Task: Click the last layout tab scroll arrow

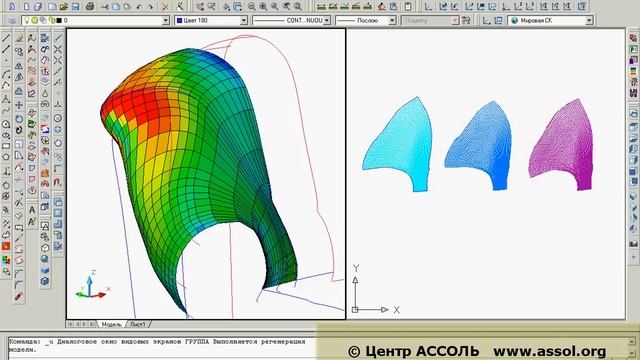Action: pyautogui.click(x=92, y=324)
